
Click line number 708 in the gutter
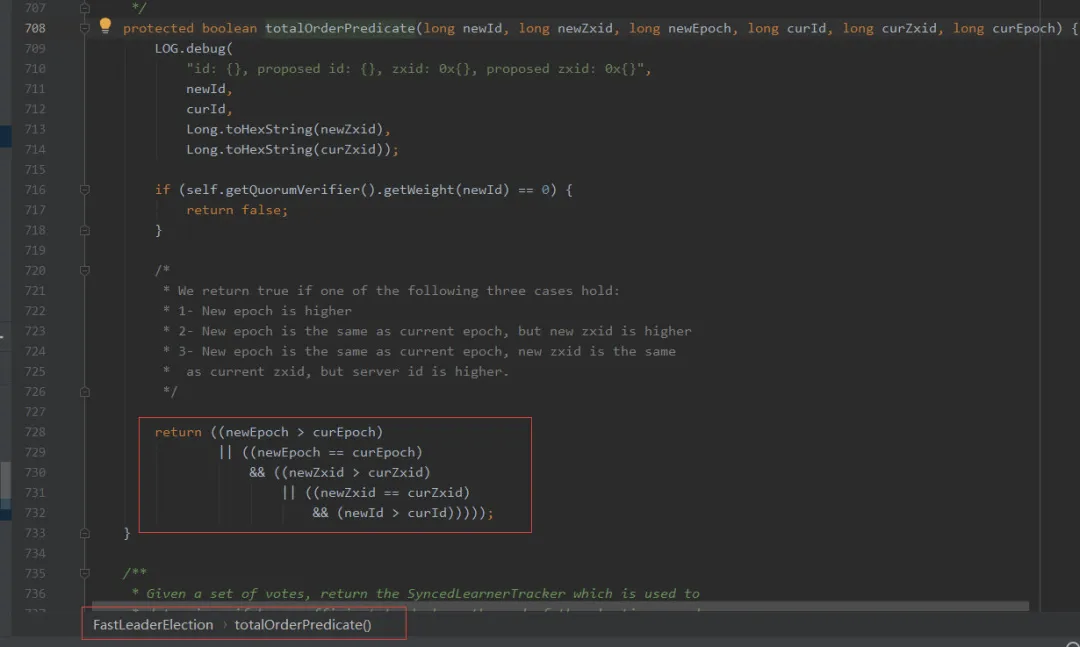(35, 28)
